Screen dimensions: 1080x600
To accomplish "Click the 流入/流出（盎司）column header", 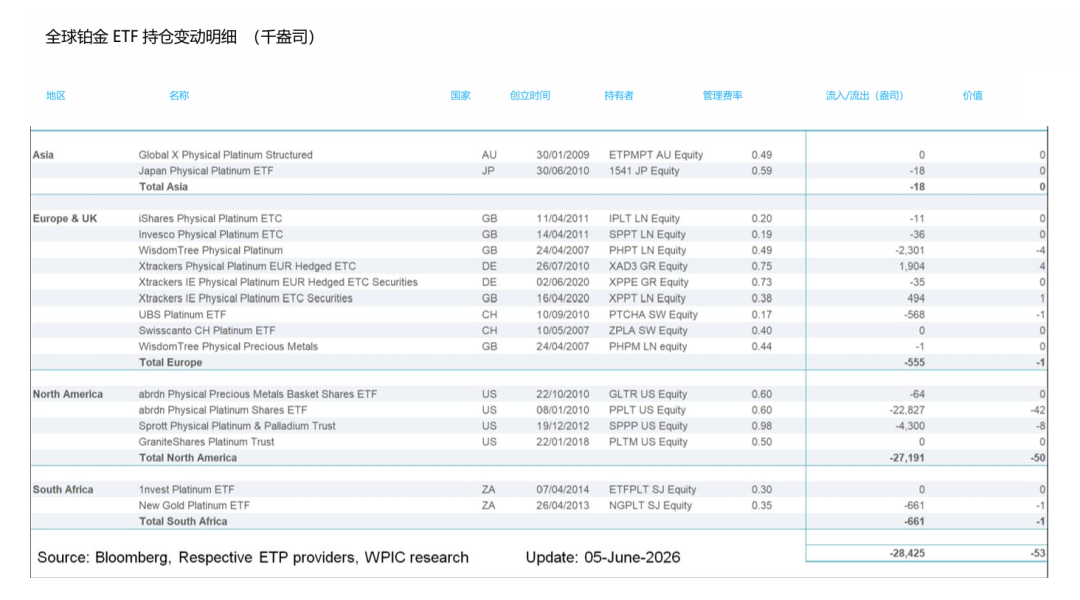I will (x=864, y=96).
